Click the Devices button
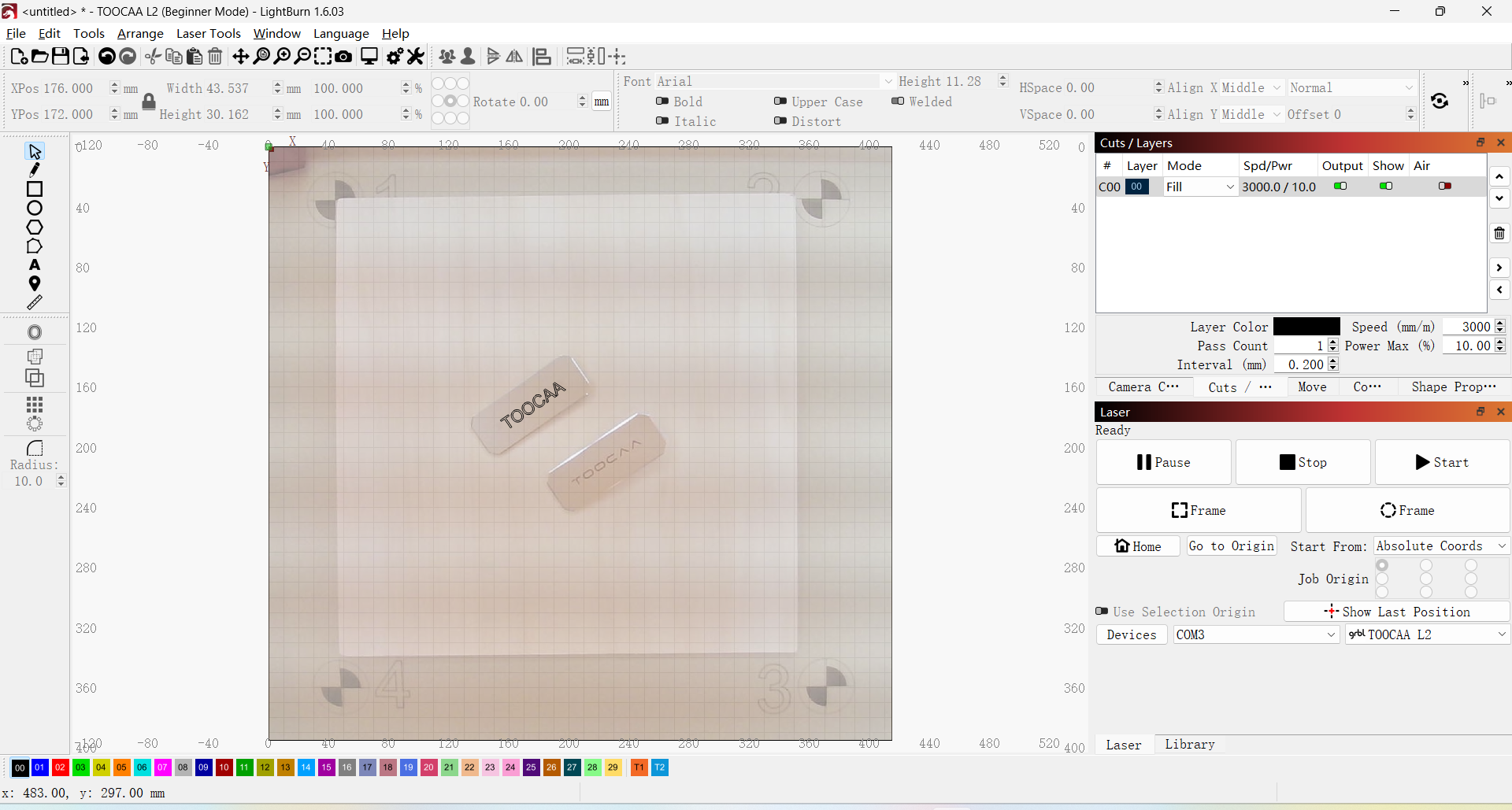 coord(1132,634)
